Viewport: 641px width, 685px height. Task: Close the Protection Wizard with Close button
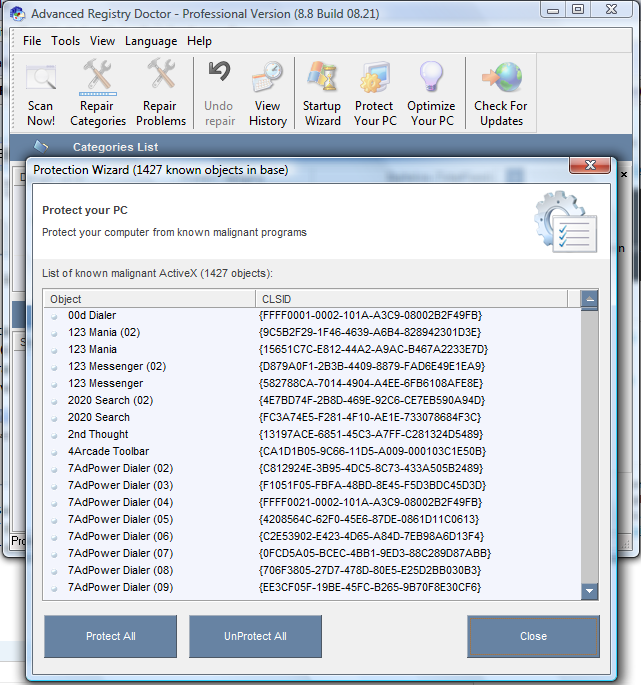click(x=533, y=636)
